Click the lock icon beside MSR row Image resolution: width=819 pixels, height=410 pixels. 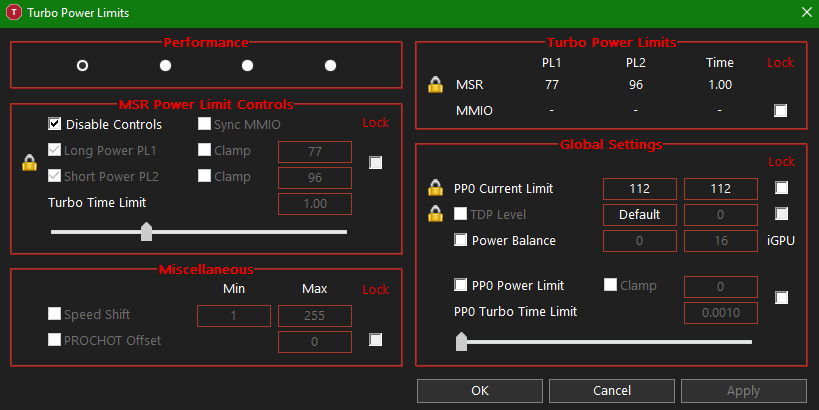435,85
